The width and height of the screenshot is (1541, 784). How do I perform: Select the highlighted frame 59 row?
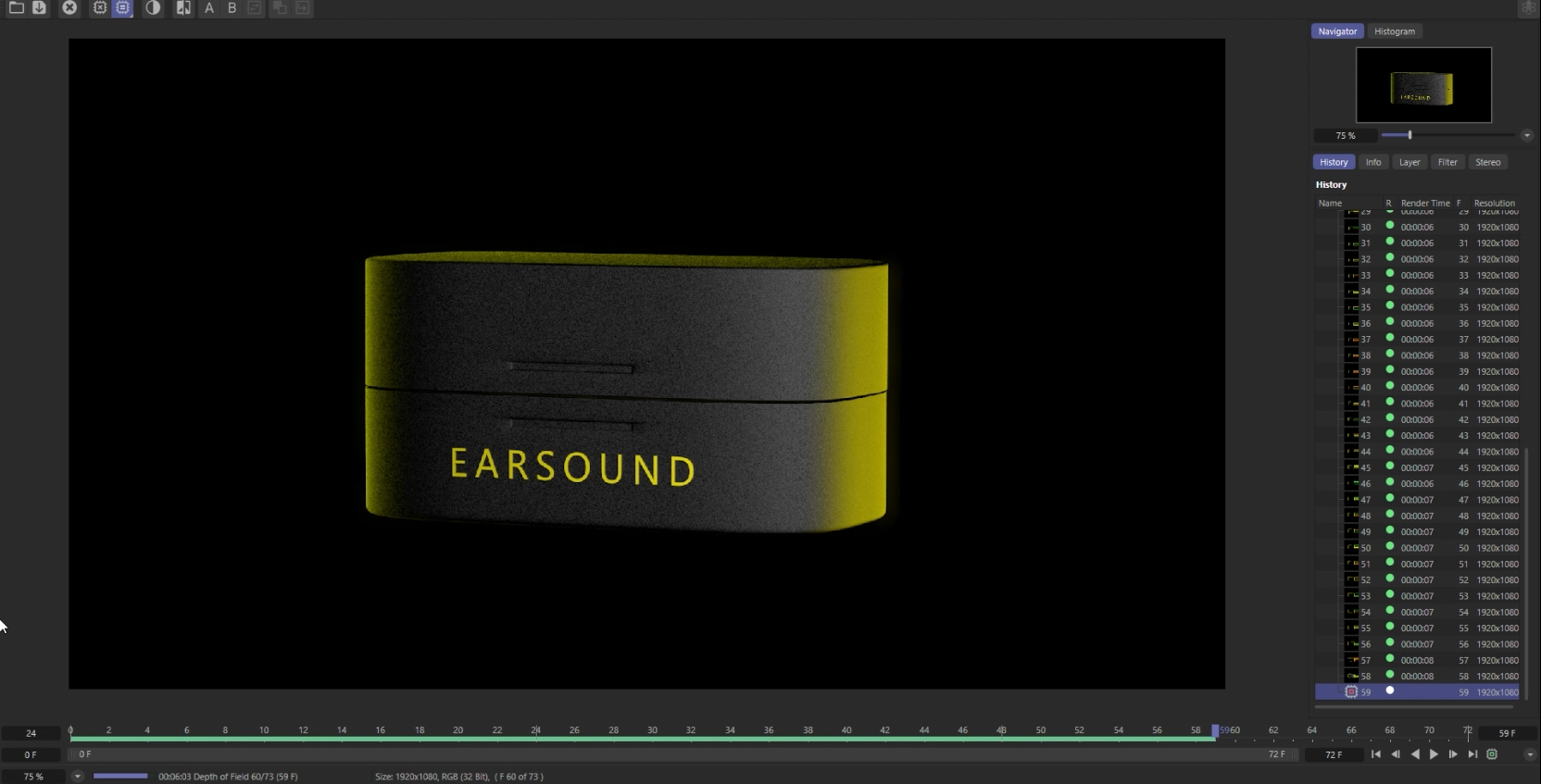(1418, 692)
